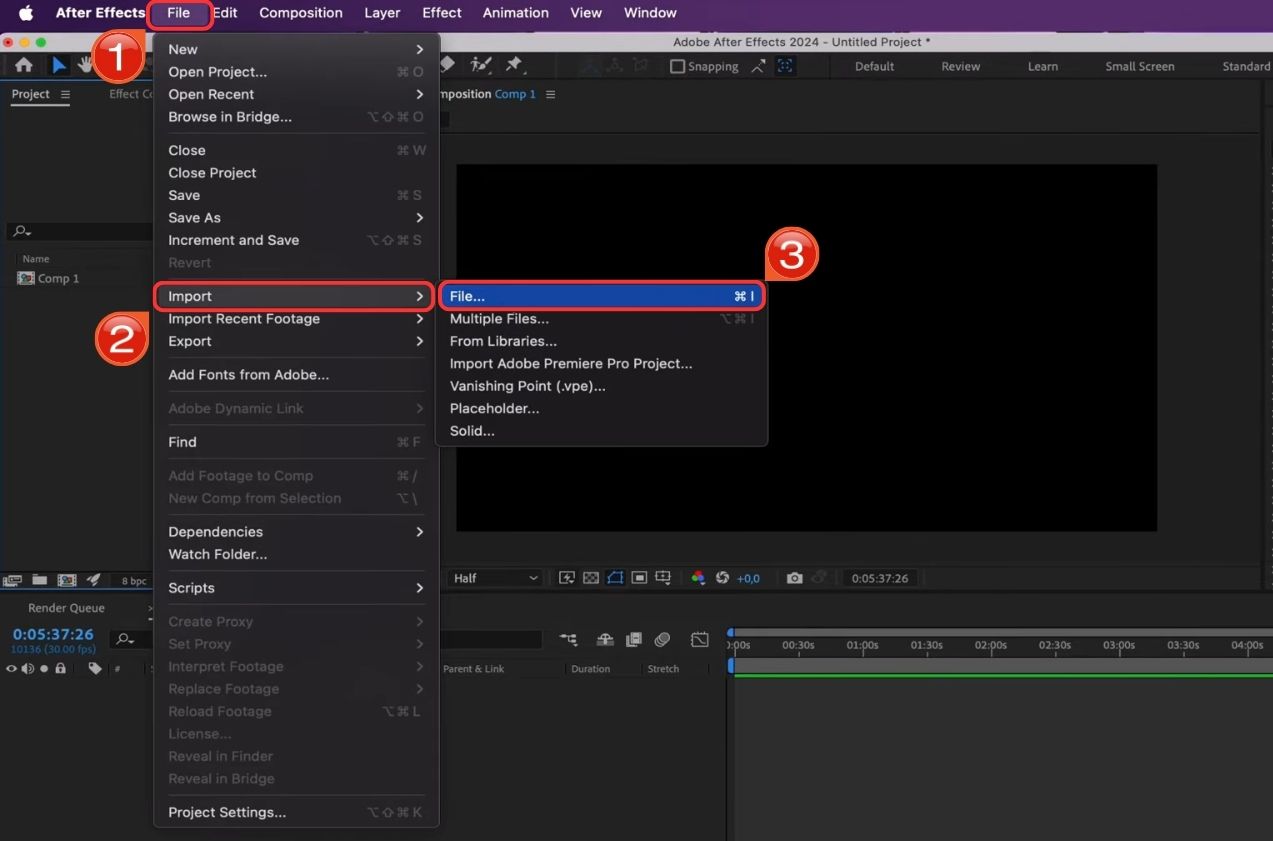Screen dimensions: 1273x841
Task: Open the Project panel options menu
Action: pos(65,94)
